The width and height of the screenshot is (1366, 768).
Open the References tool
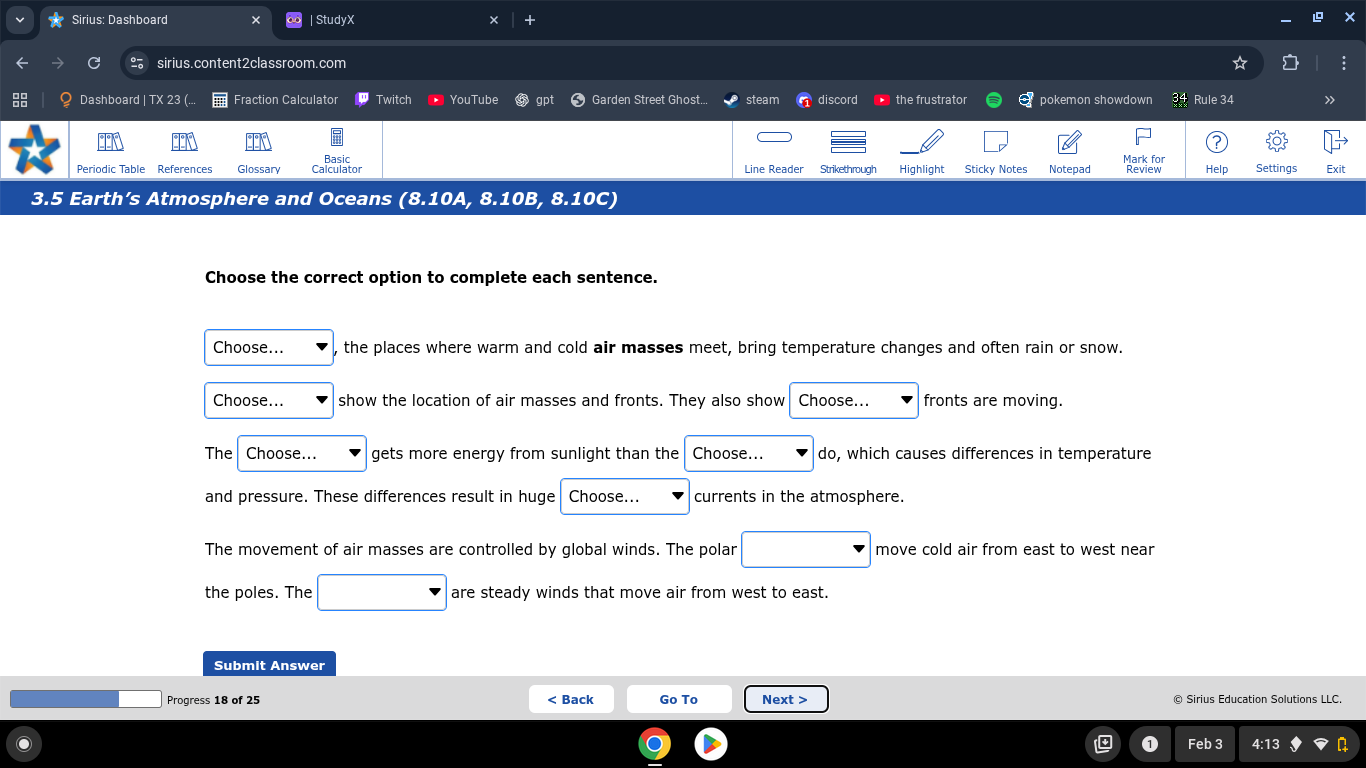tap(185, 151)
